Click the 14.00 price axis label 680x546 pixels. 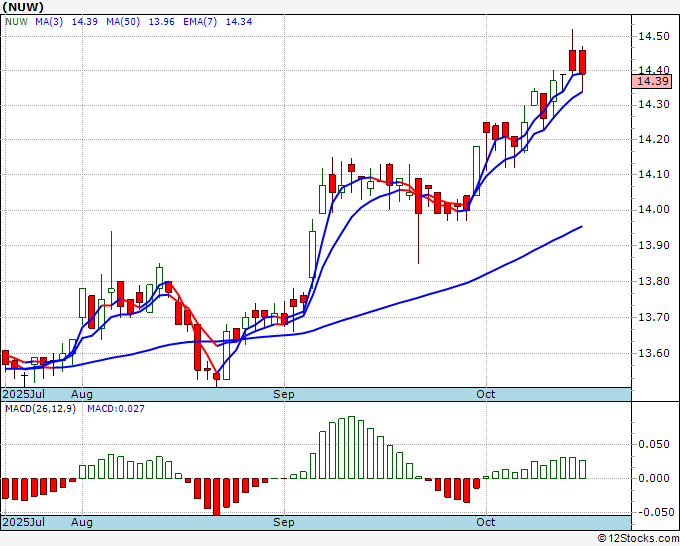point(654,210)
